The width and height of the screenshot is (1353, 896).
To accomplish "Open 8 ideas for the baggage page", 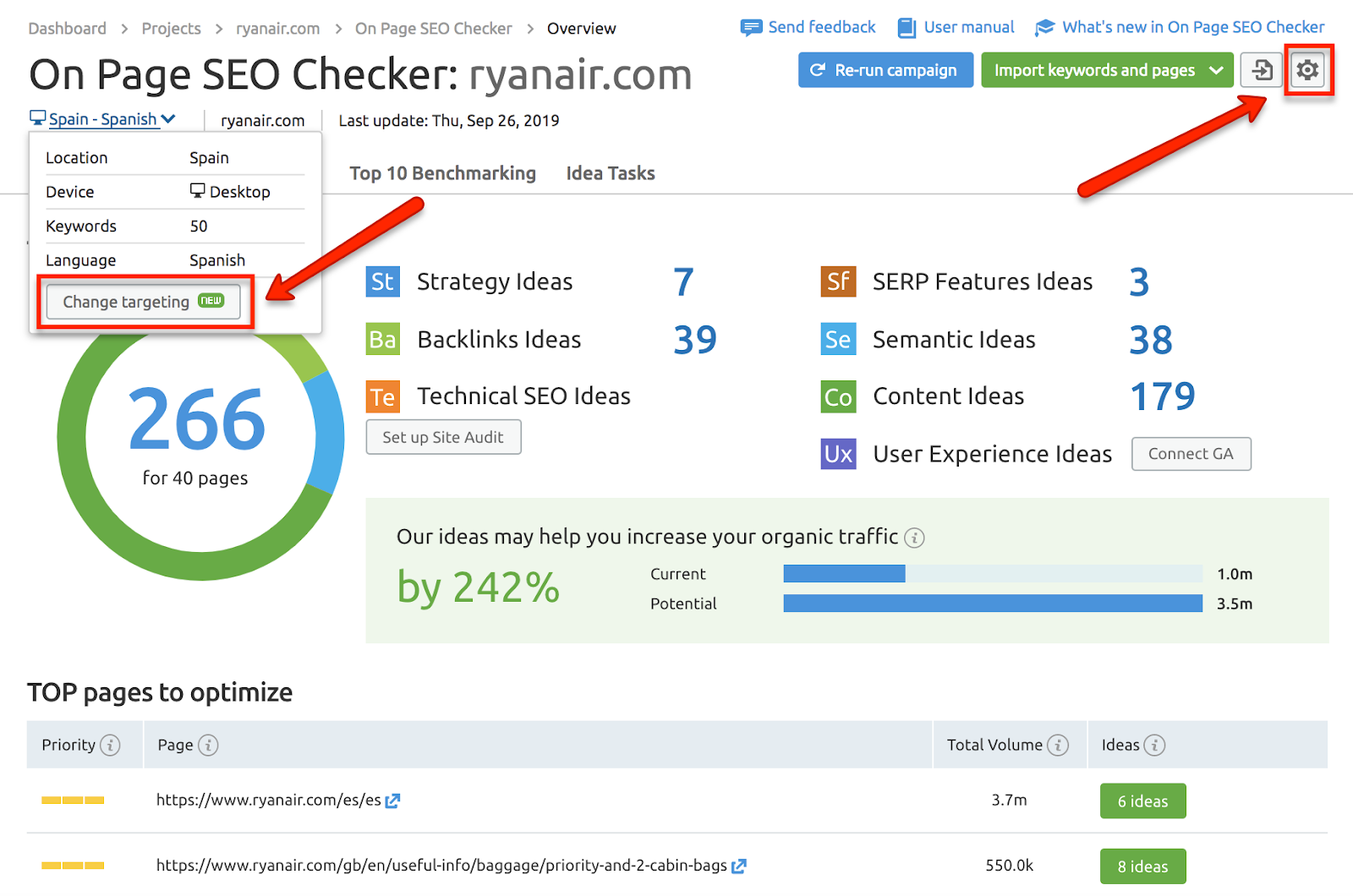I will [x=1142, y=866].
